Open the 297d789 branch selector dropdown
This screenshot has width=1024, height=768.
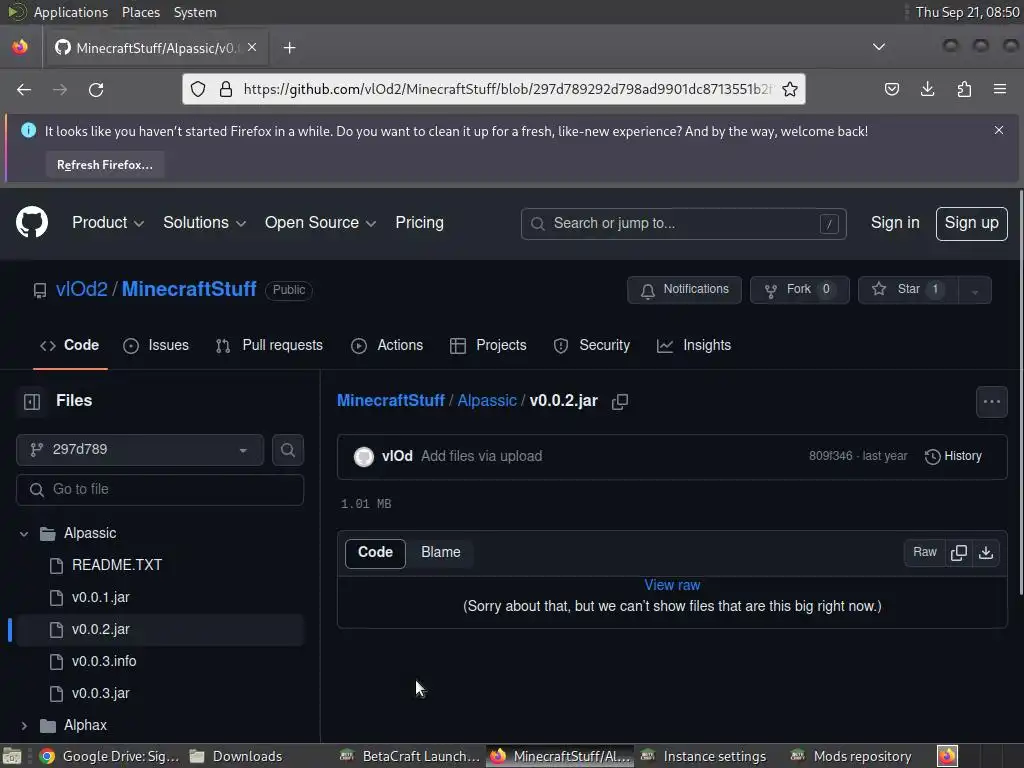tap(140, 450)
